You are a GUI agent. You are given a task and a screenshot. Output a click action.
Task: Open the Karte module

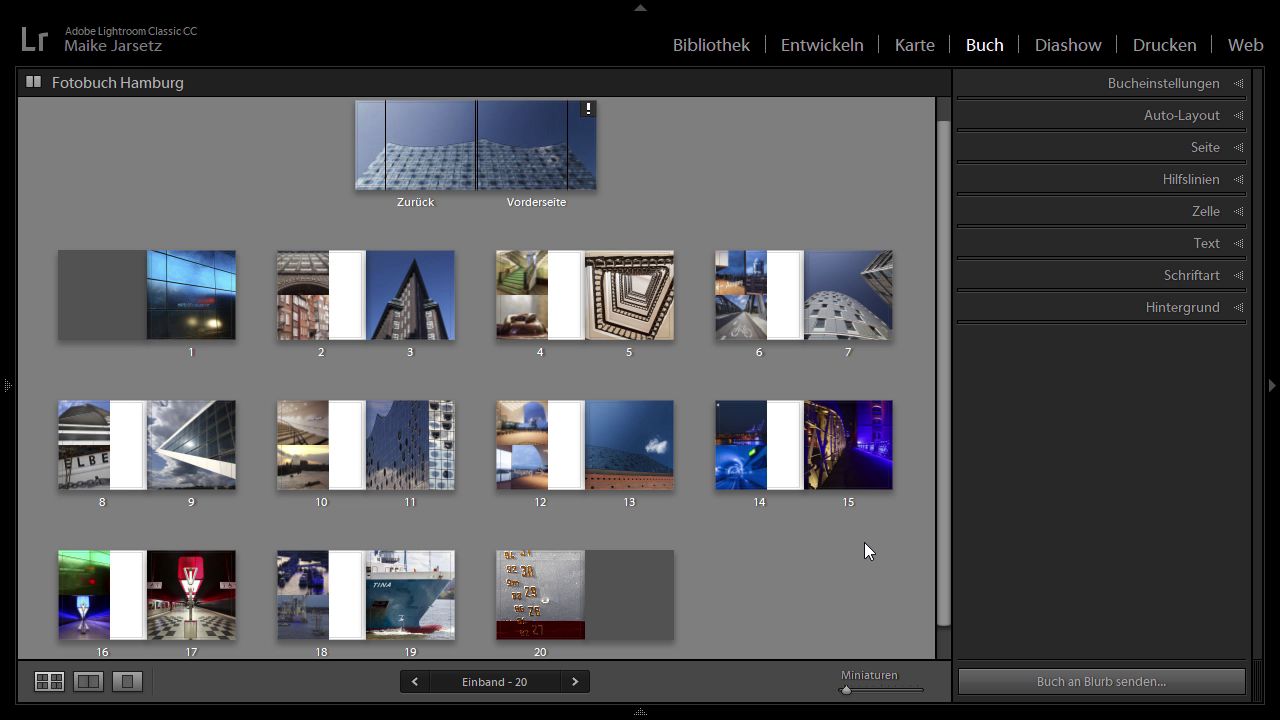[x=915, y=45]
